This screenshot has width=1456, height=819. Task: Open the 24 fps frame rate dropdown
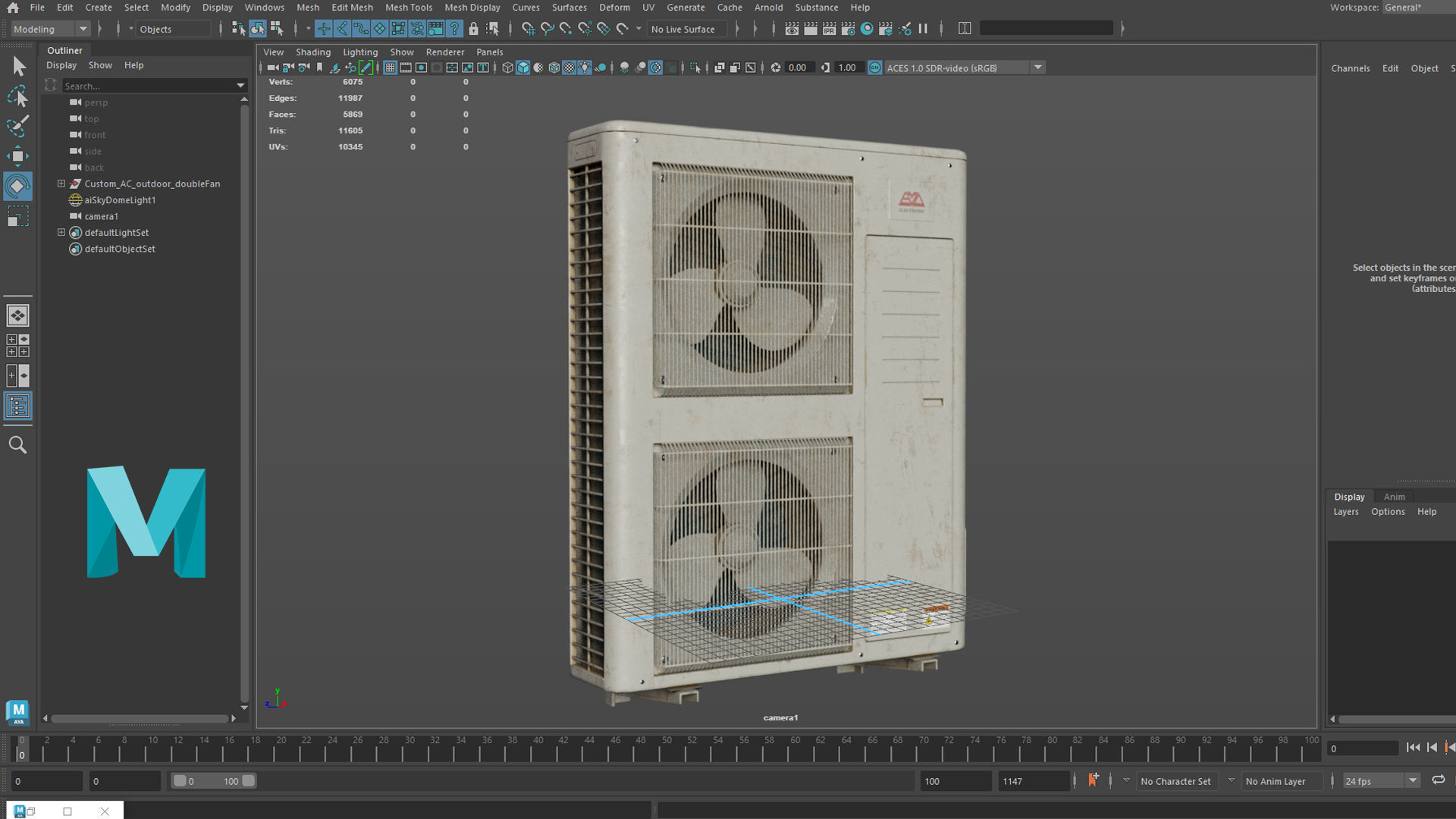1382,780
